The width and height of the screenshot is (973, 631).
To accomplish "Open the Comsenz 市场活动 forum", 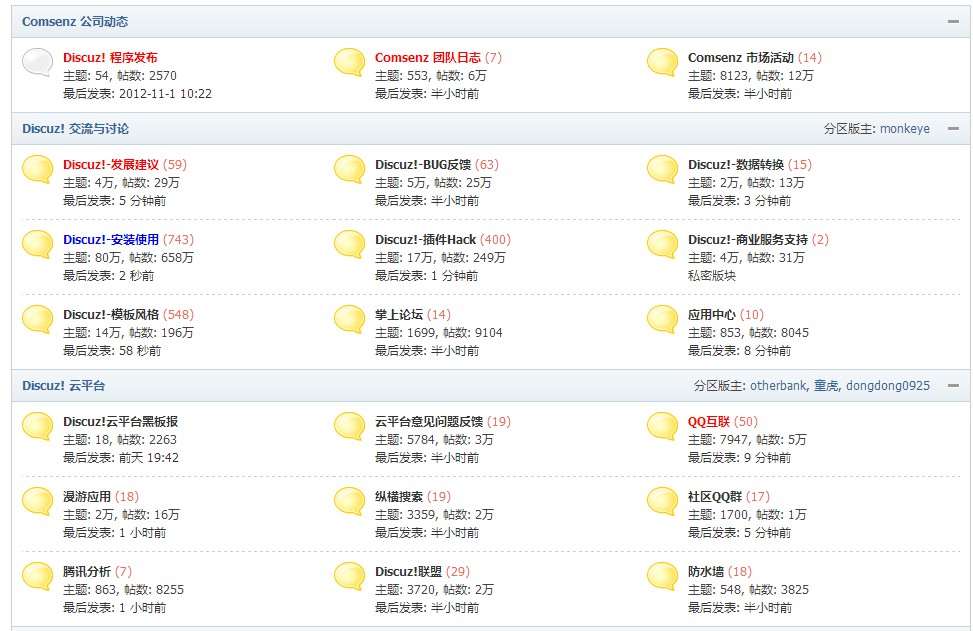I will [740, 58].
